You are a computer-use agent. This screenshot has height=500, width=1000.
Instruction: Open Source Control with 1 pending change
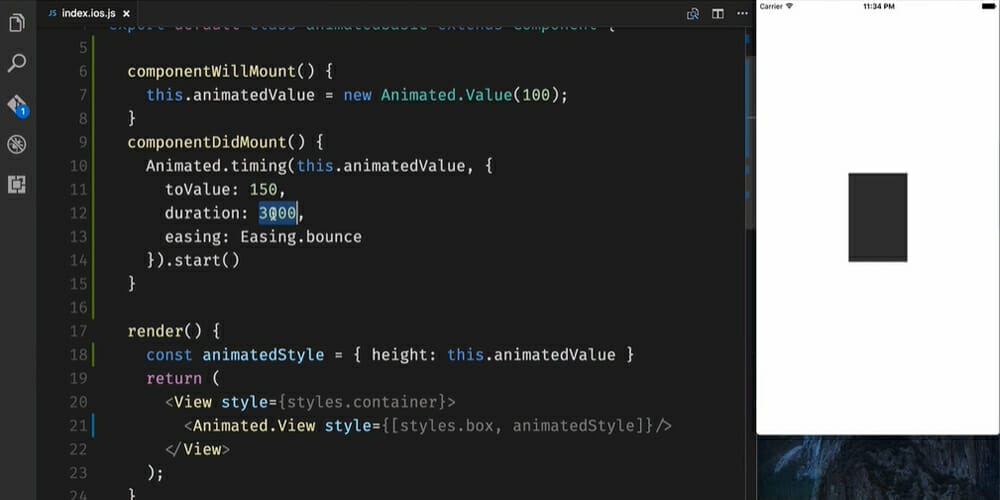(x=17, y=105)
